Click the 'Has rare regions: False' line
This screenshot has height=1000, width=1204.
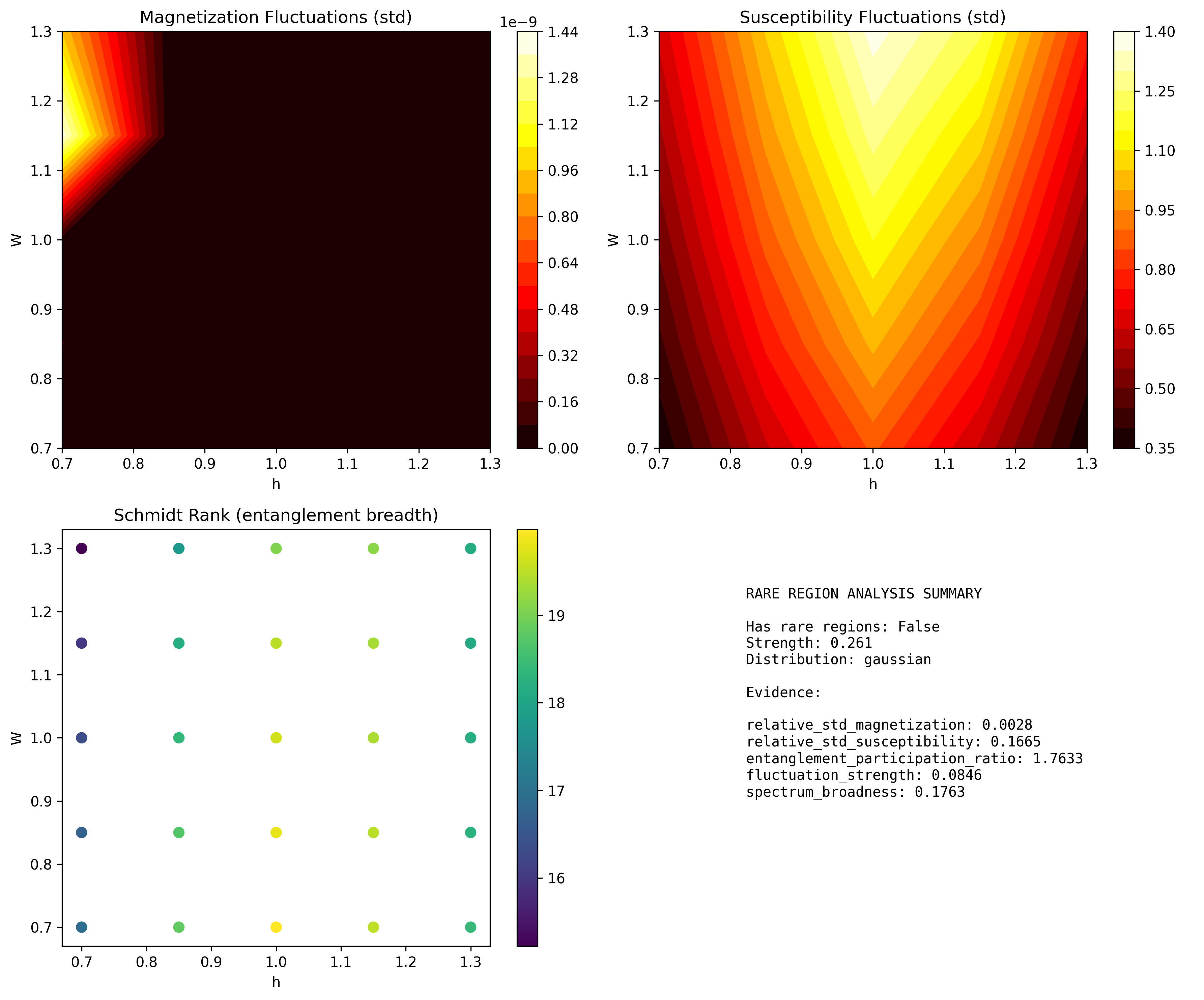pyautogui.click(x=842, y=626)
